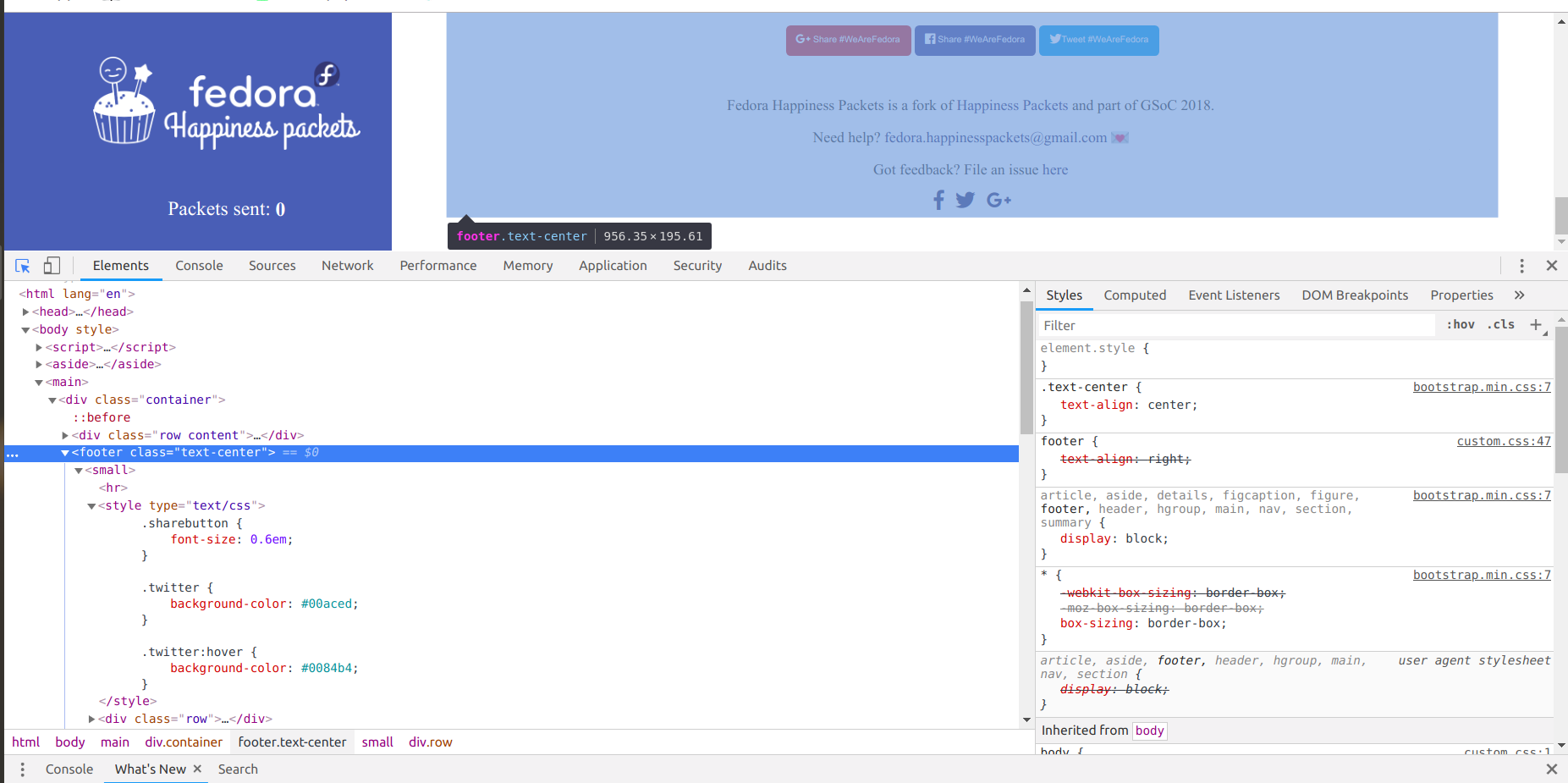The width and height of the screenshot is (1568, 783).
Task: Collapse the body element node
Action: pyautogui.click(x=25, y=330)
